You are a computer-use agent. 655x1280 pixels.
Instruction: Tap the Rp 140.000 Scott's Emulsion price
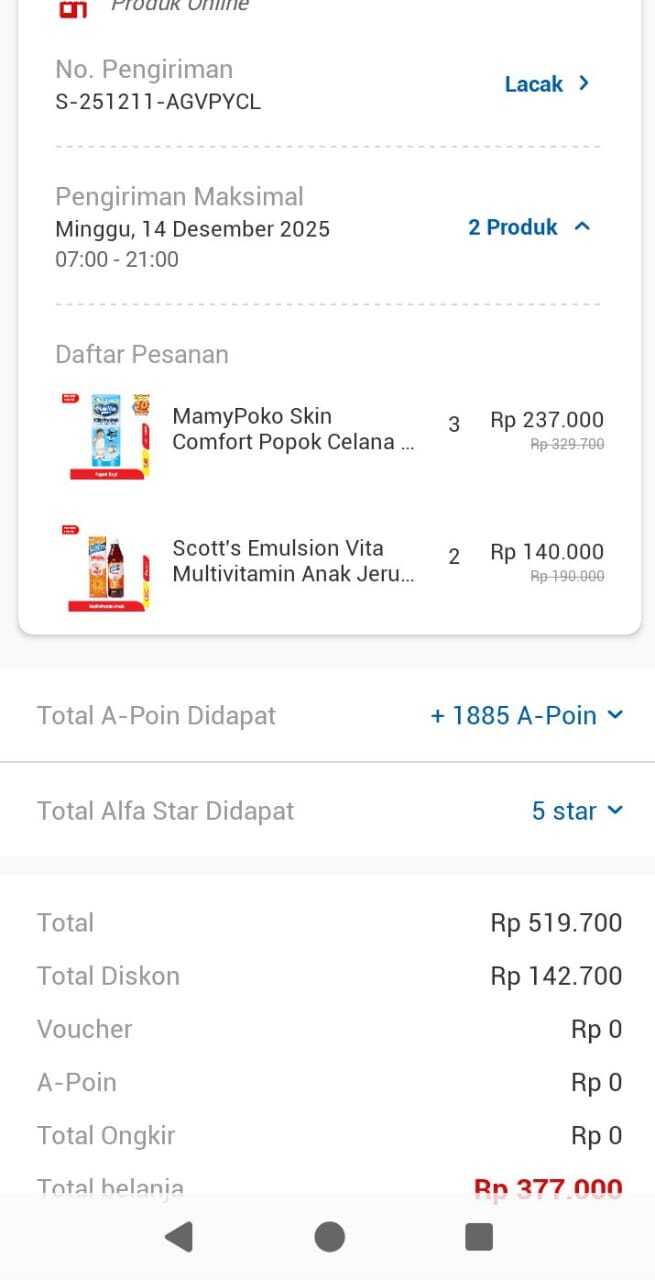coord(547,552)
